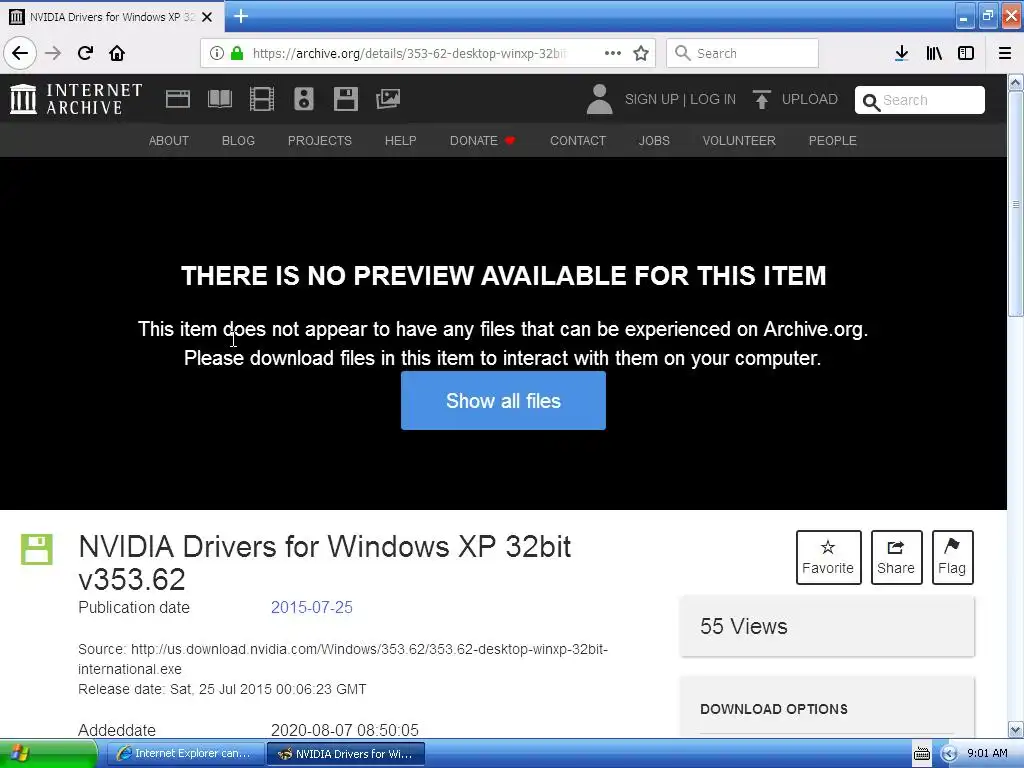Share this item
This screenshot has height=768, width=1024.
coord(896,557)
